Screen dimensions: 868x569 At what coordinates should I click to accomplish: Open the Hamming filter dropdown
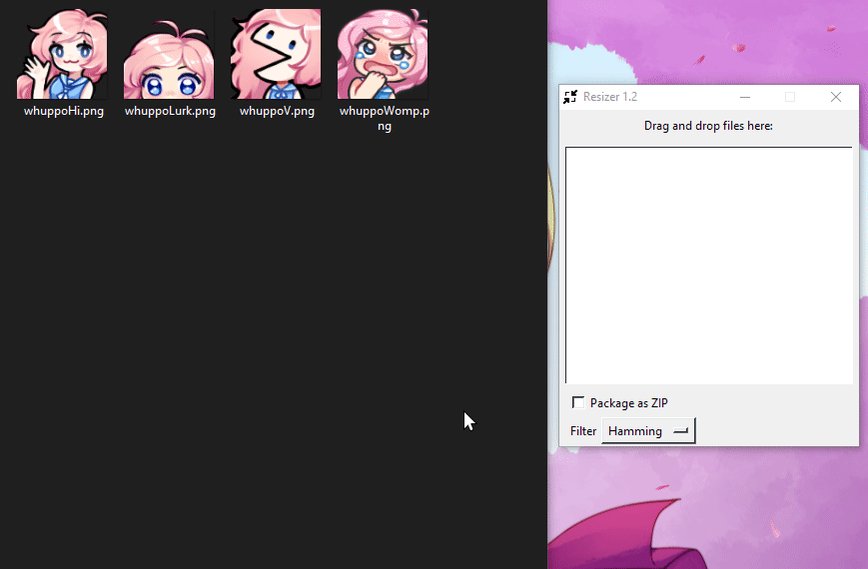pos(648,431)
